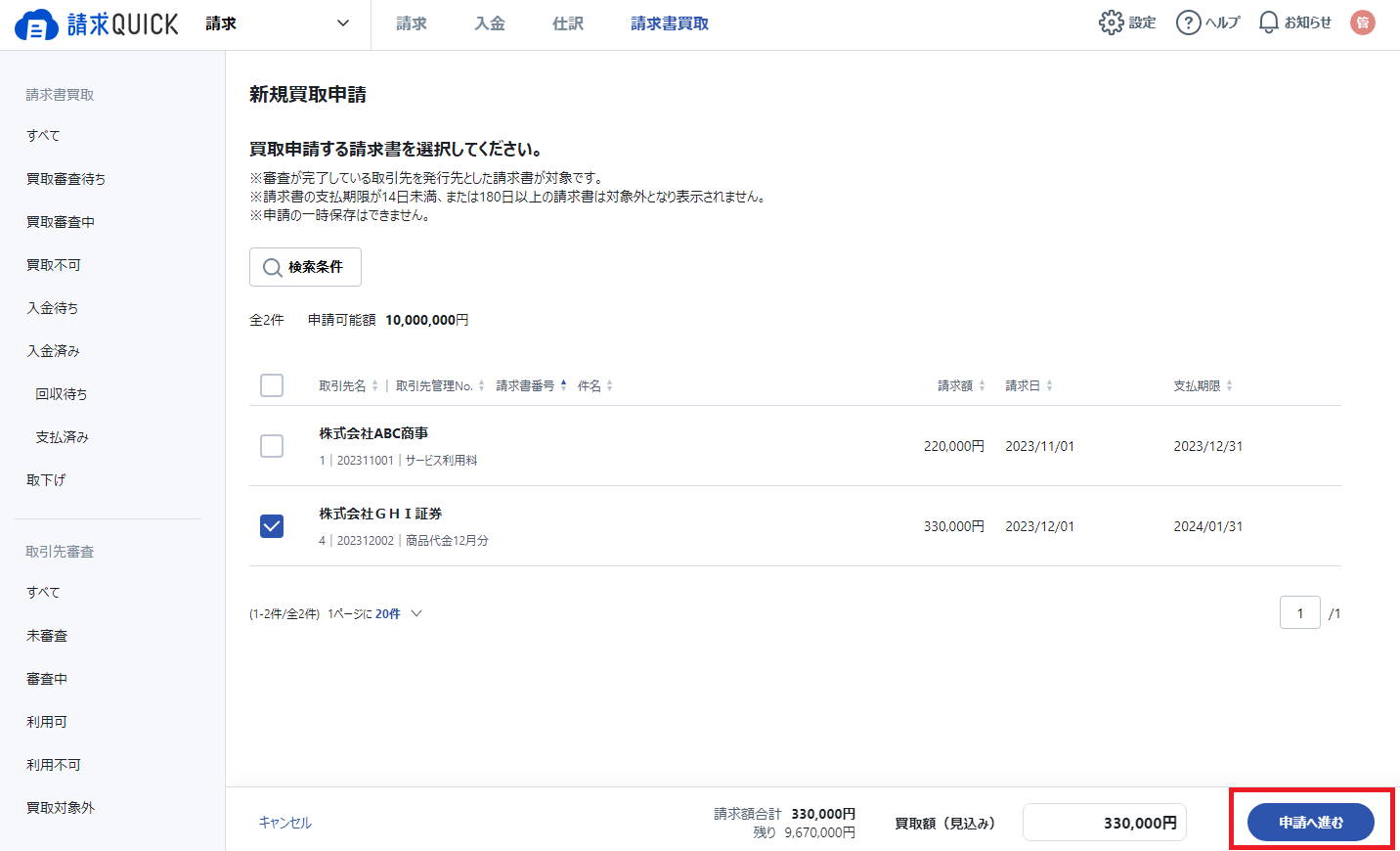
Task: Click the 2023/11/01 invoice date
Action: point(1040,446)
